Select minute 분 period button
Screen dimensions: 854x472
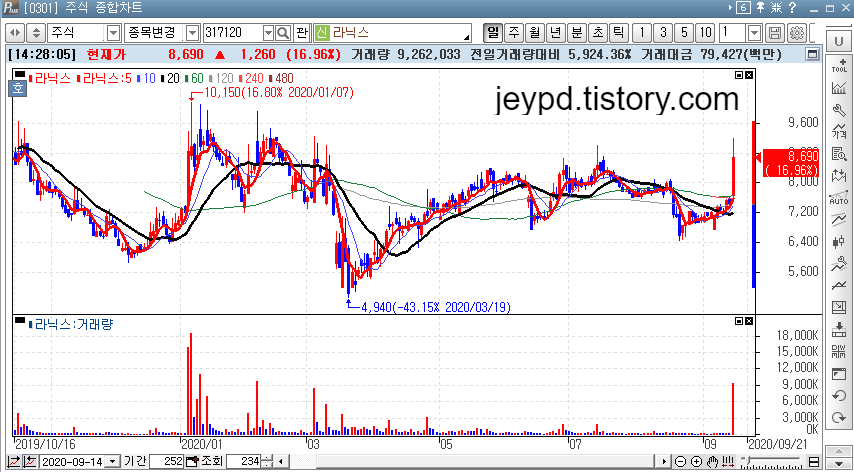[x=576, y=33]
